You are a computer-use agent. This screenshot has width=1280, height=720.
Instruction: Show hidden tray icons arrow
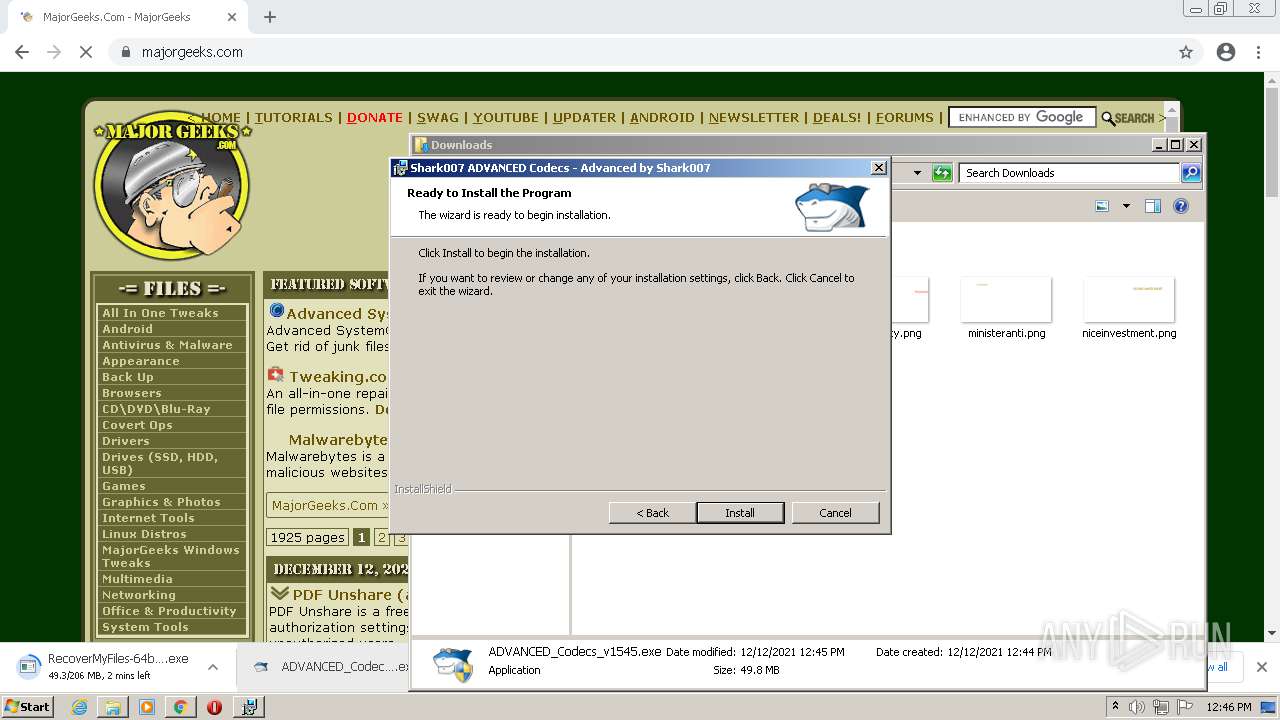pos(1115,707)
